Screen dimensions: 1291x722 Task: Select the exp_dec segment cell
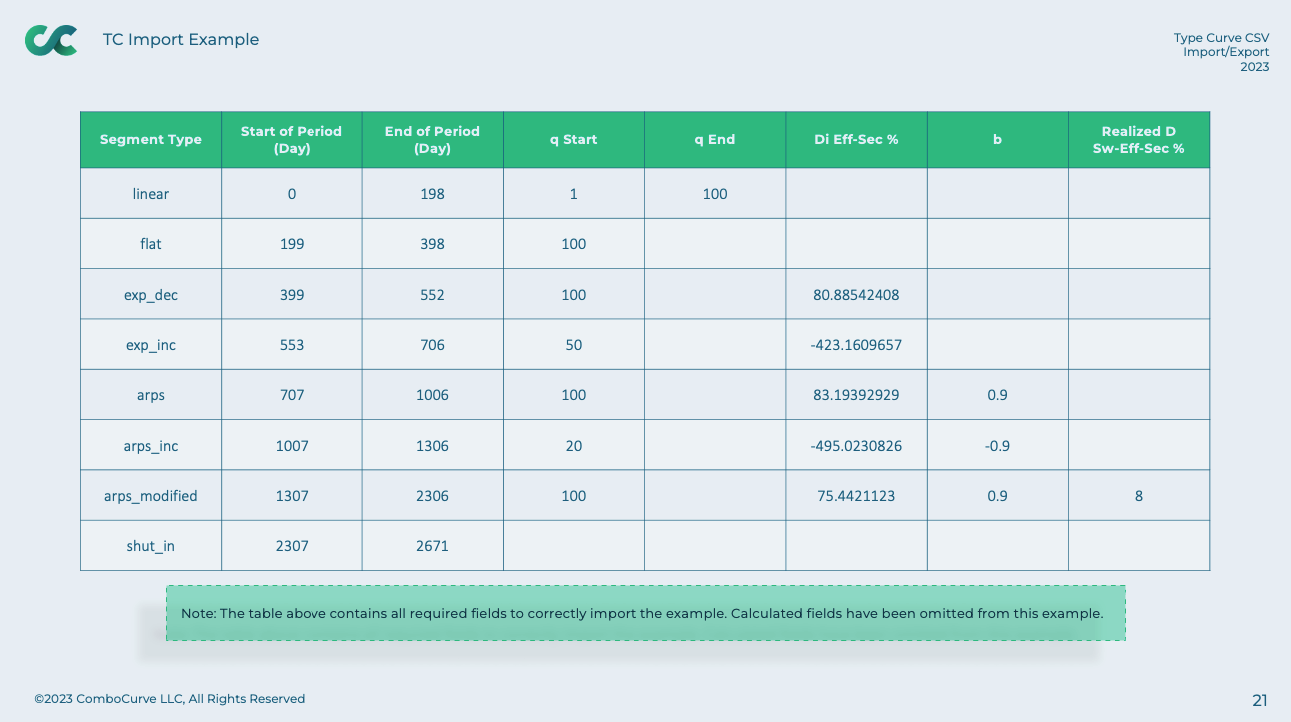coord(151,295)
